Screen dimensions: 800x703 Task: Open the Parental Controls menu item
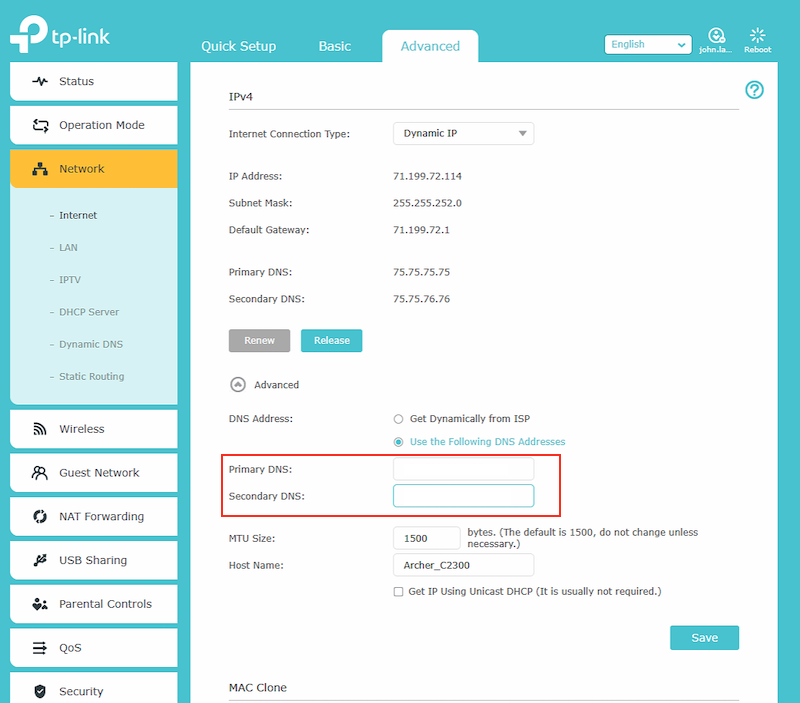coord(94,604)
